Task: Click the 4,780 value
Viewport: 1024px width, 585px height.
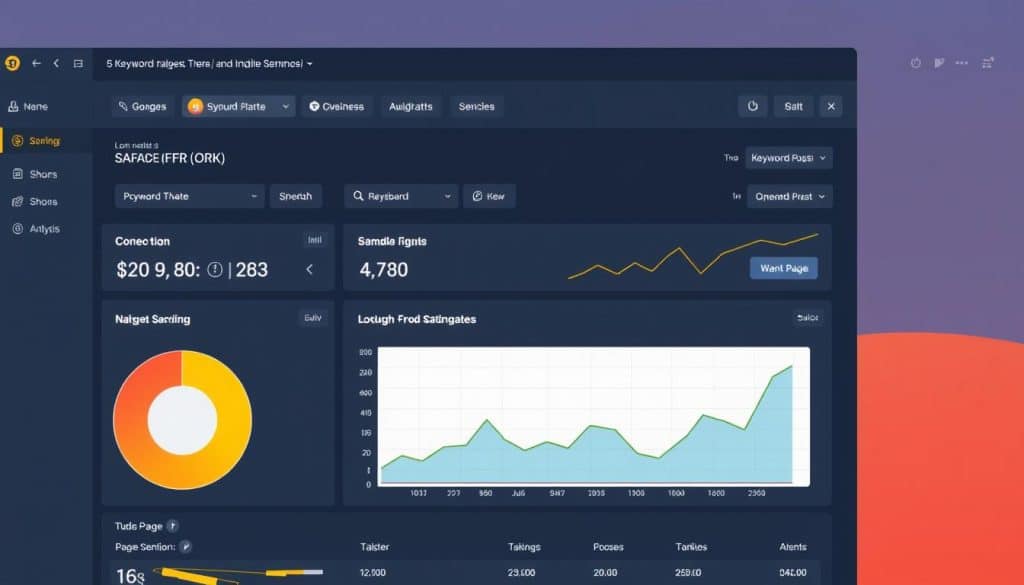Action: coord(384,270)
